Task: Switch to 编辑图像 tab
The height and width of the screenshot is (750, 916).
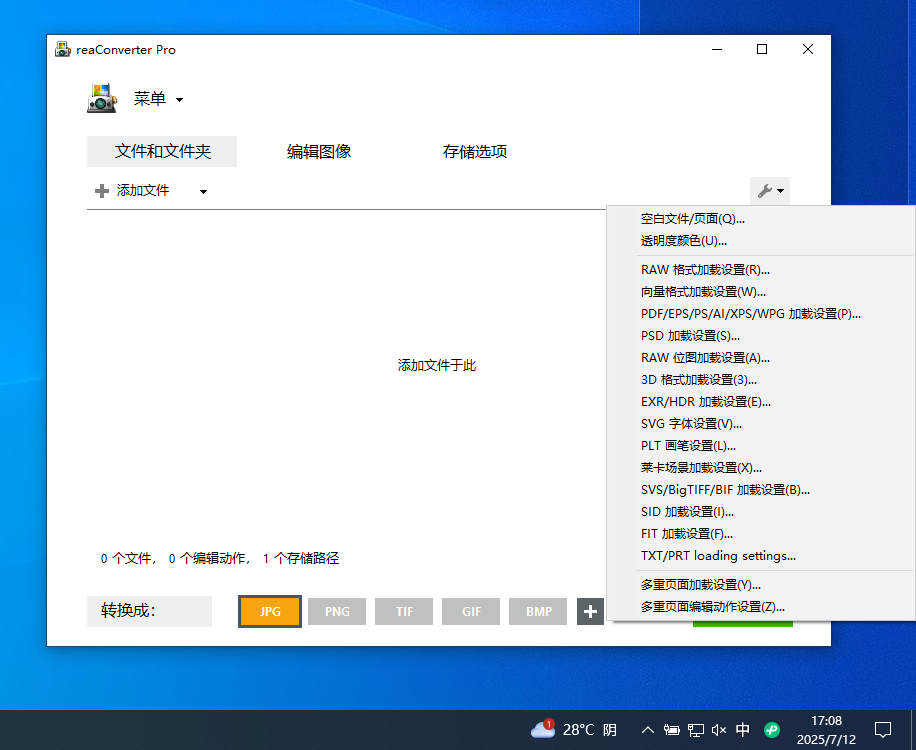Action: click(x=319, y=151)
